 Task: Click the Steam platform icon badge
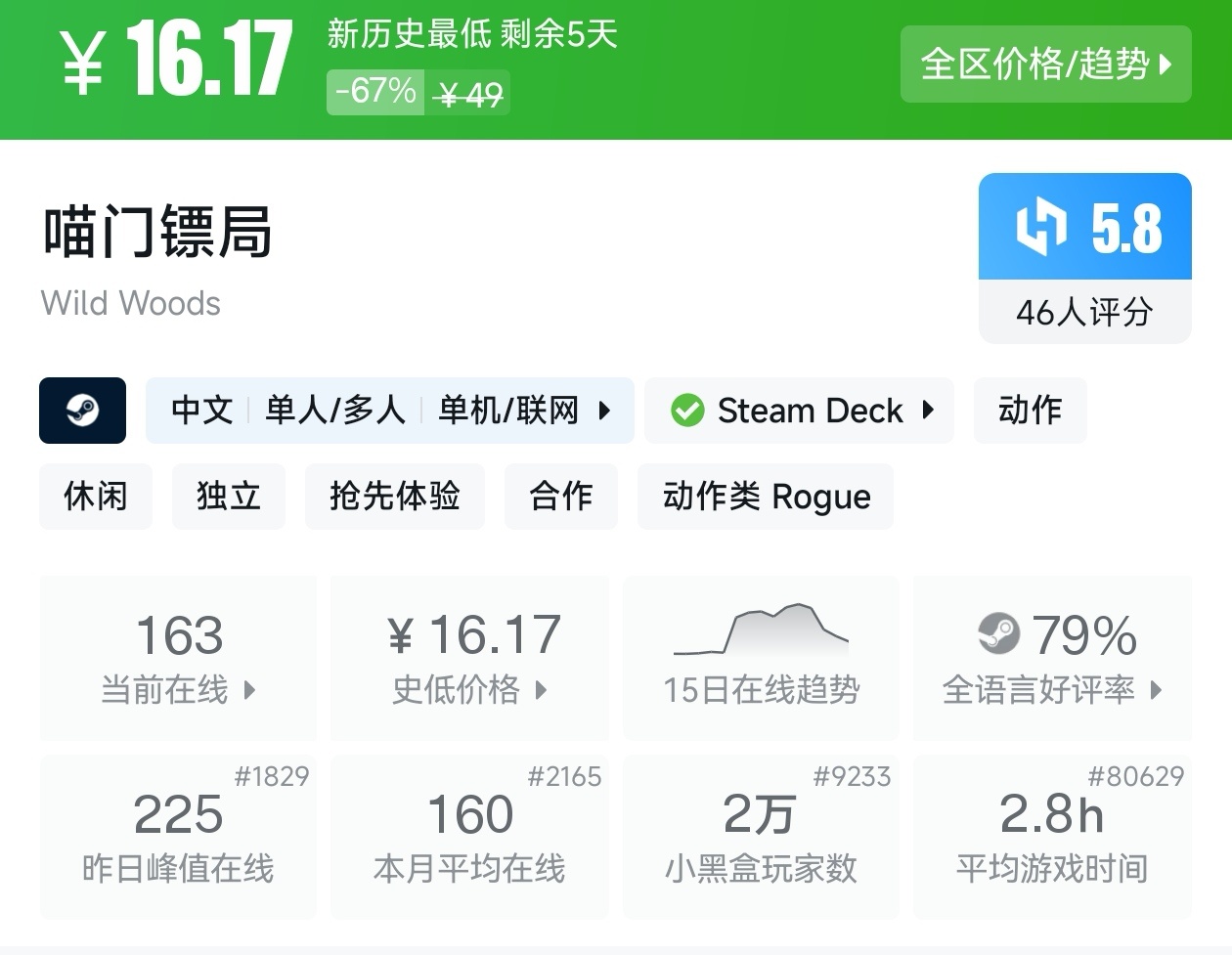point(82,411)
